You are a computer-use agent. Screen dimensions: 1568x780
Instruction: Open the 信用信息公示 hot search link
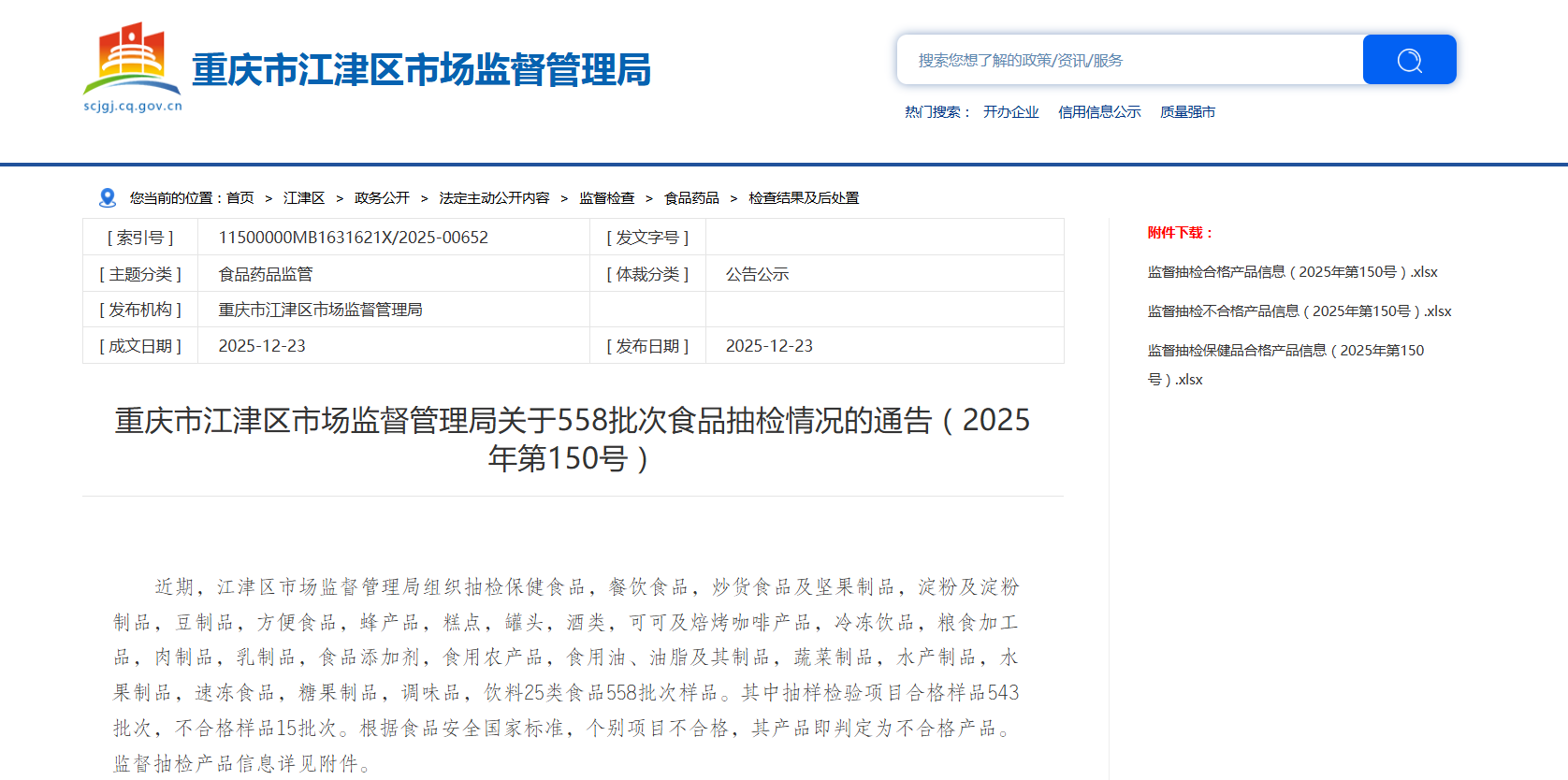[1099, 111]
